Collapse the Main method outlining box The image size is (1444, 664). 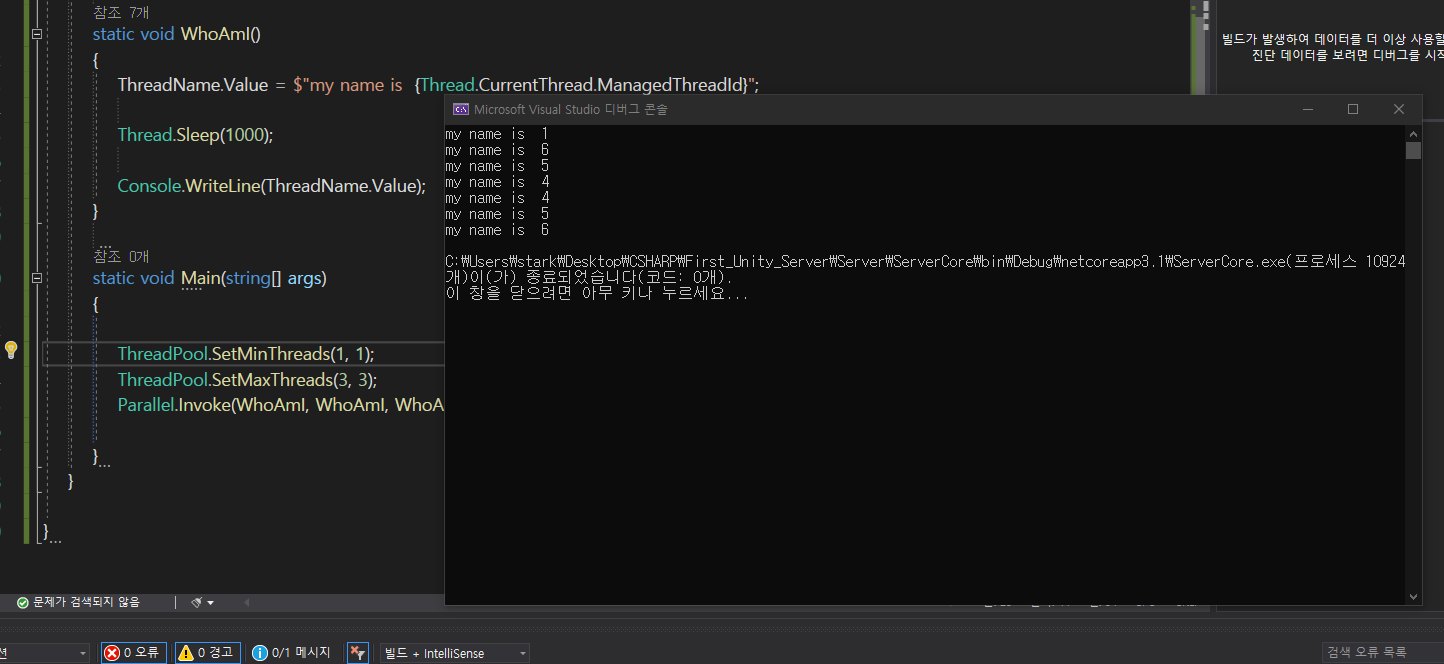point(38,278)
